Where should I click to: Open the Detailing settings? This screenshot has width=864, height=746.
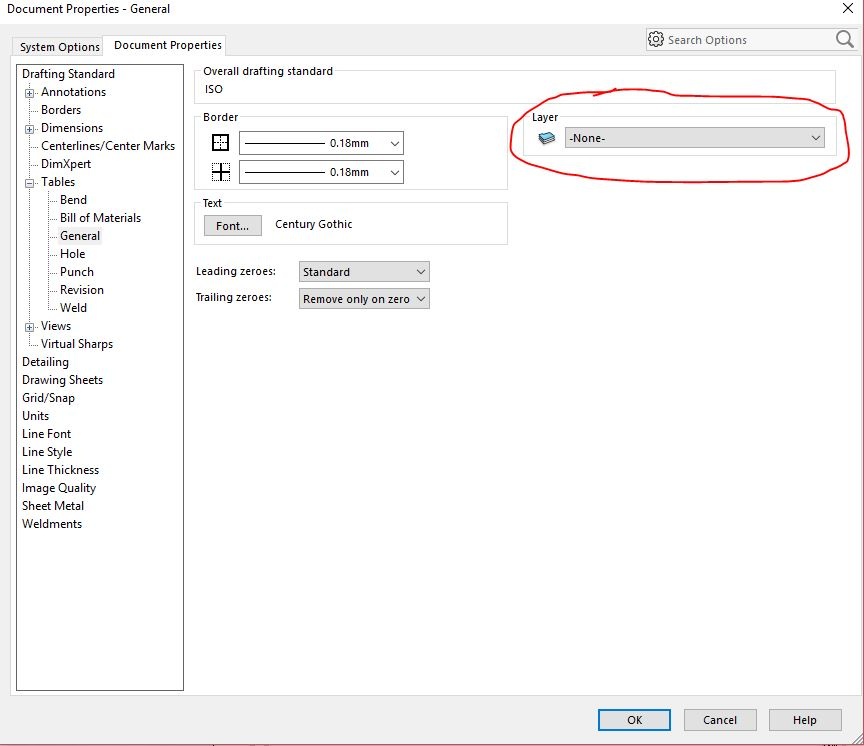45,362
